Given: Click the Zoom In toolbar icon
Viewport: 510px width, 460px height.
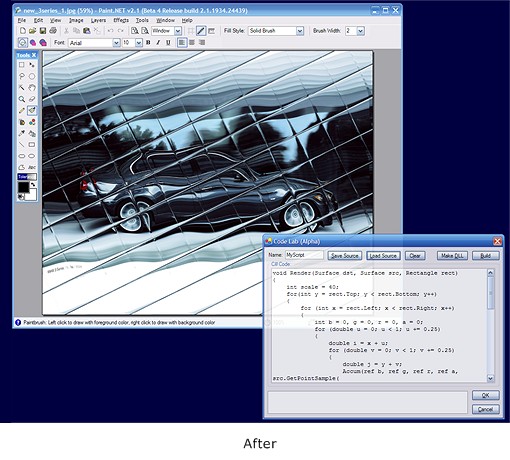Looking at the screenshot, I should pyautogui.click(x=135, y=31).
